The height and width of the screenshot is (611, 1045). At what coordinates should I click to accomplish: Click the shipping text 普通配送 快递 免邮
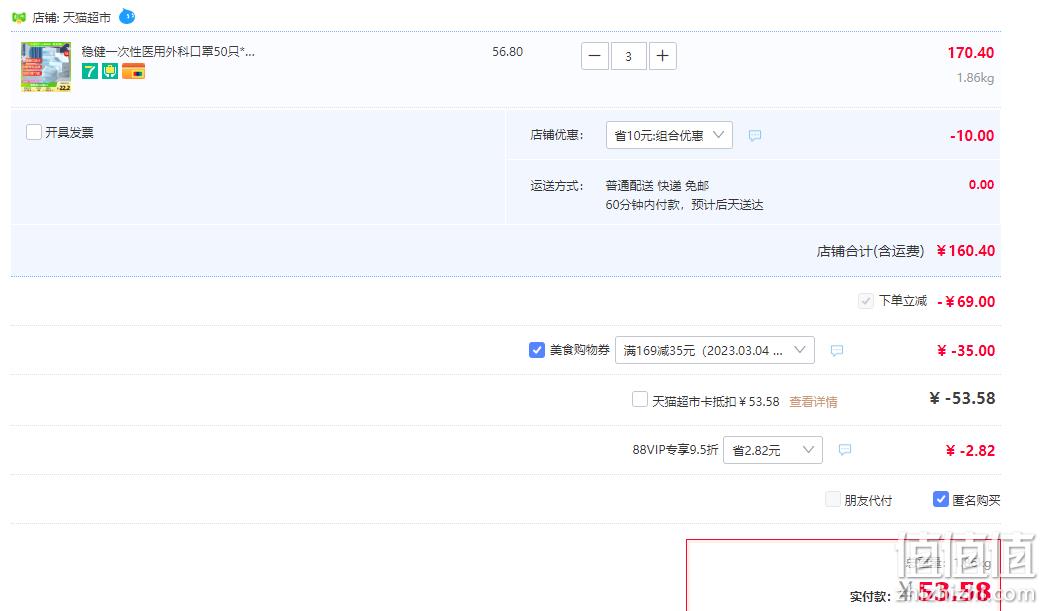(x=657, y=185)
